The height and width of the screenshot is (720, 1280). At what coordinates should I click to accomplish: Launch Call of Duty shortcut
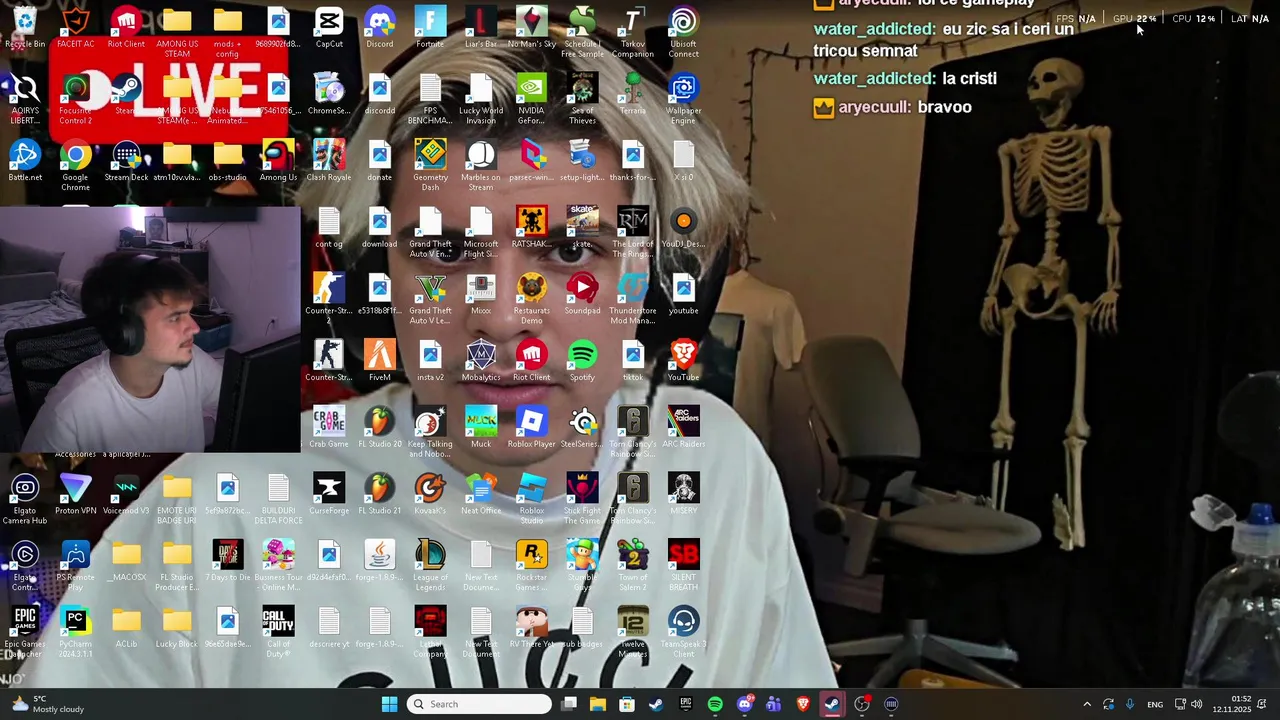(278, 632)
